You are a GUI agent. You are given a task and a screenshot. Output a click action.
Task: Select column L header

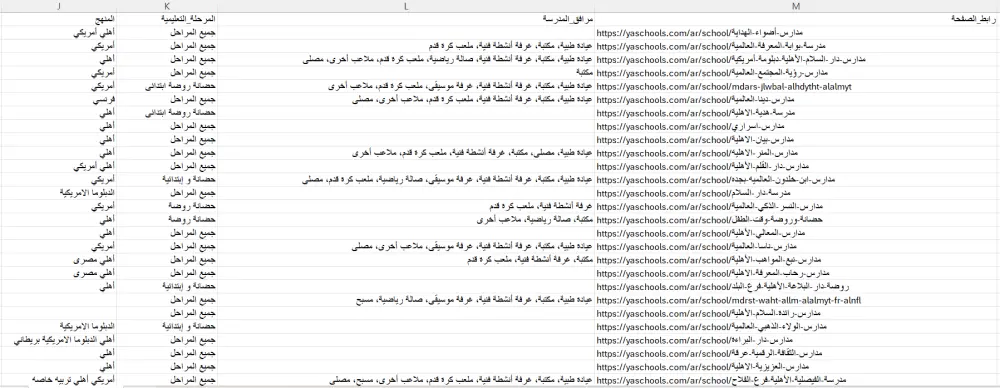[406, 6]
